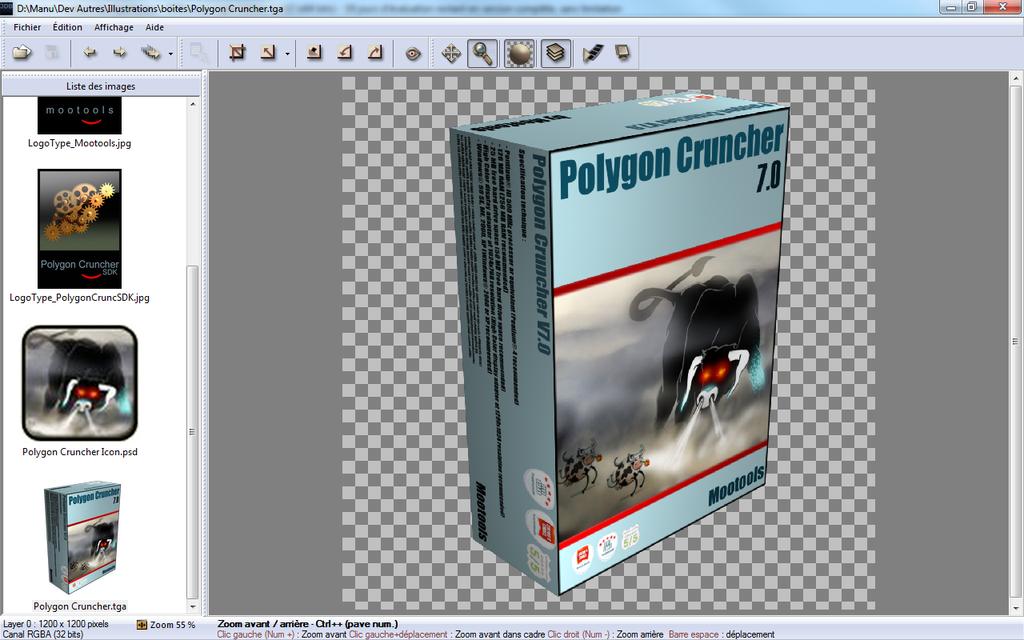Select the magnifying glass zoom tool
This screenshot has width=1024, height=640.
[x=483, y=53]
